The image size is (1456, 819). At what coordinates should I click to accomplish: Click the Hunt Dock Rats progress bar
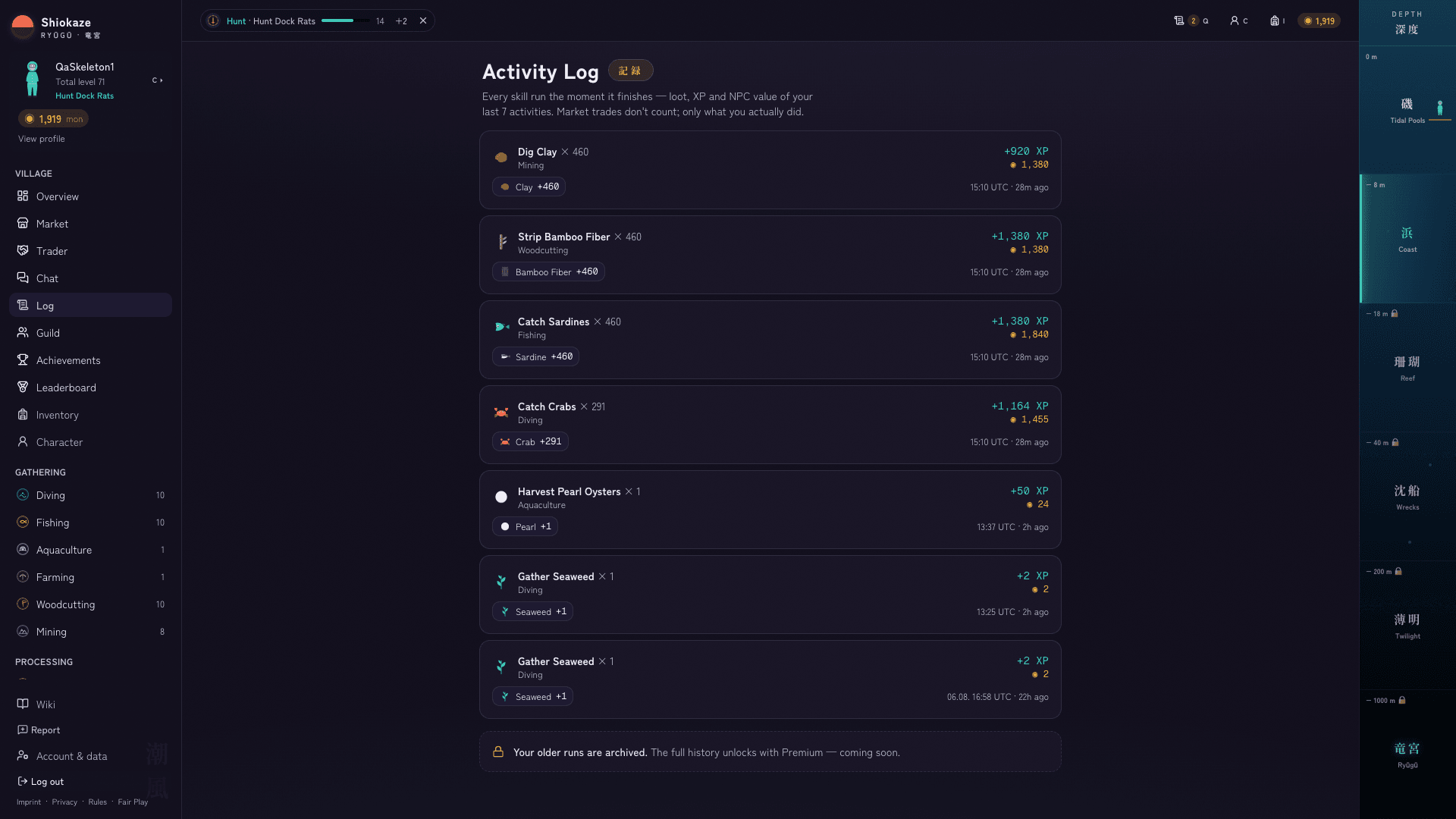click(346, 20)
